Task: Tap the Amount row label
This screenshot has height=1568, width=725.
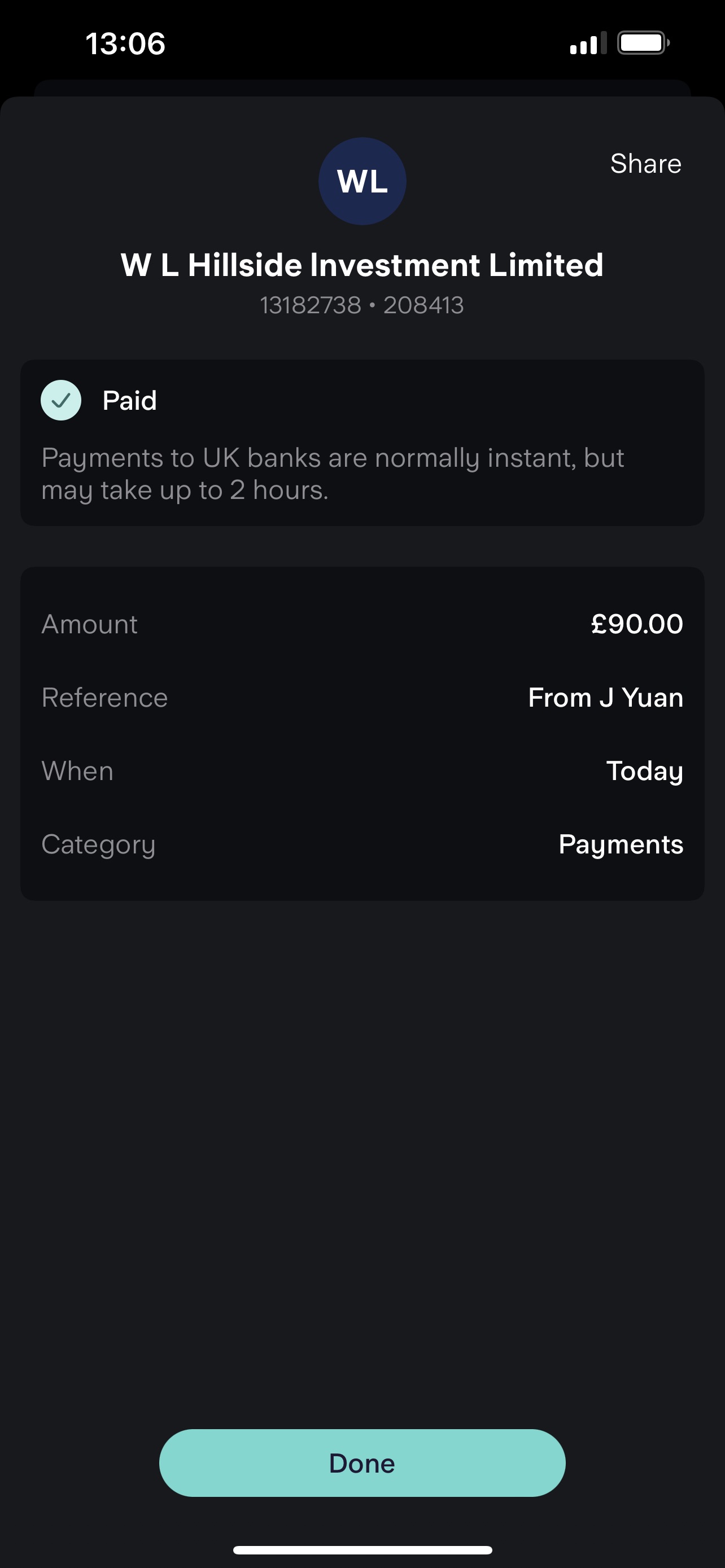Action: 89,624
